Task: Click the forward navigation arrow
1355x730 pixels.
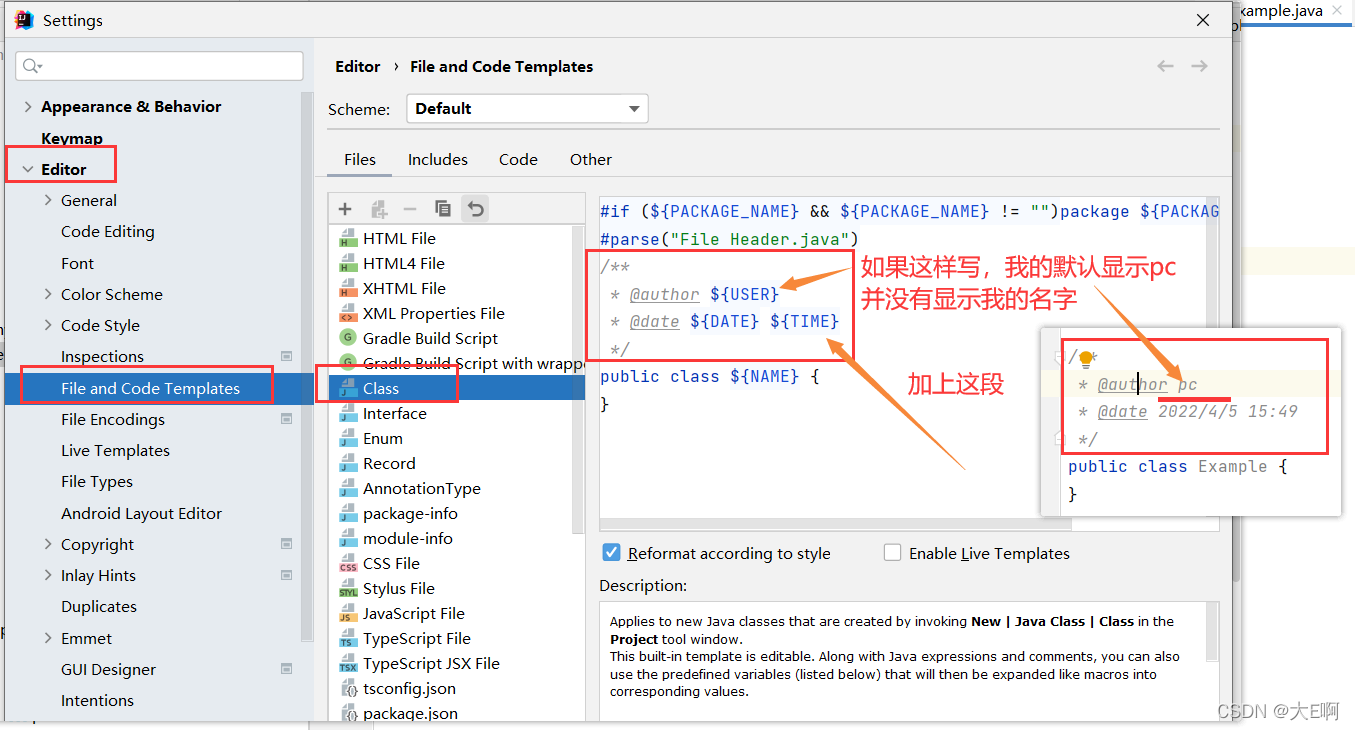Action: [1199, 66]
